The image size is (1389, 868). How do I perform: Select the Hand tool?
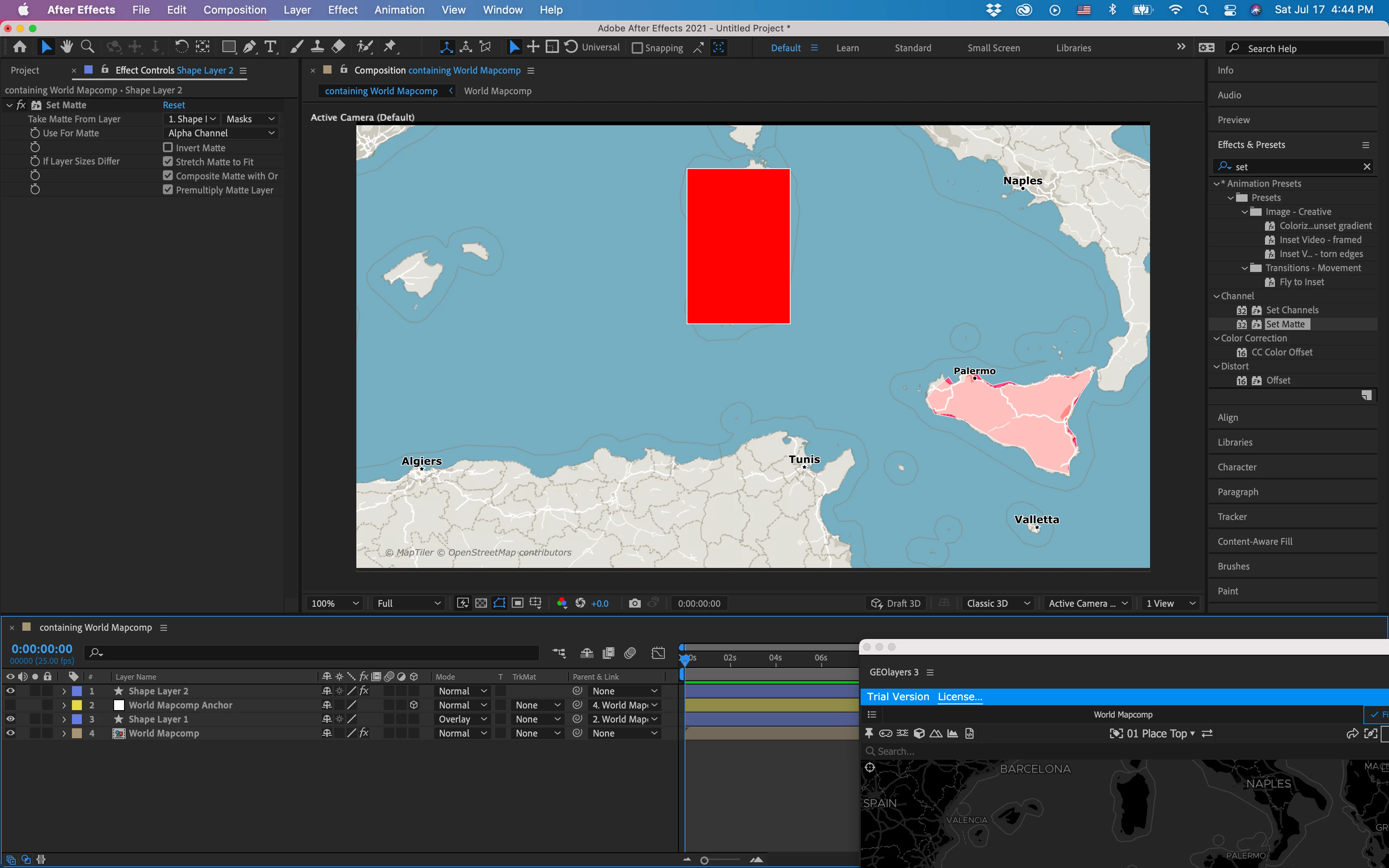point(67,47)
